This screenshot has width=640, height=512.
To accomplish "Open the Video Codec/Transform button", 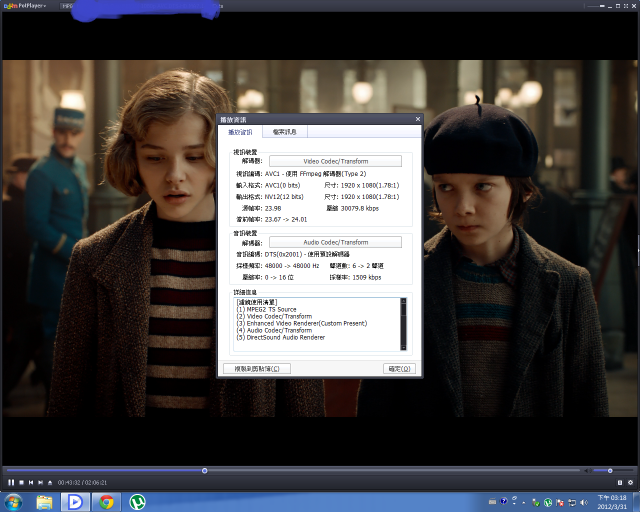I will tap(336, 161).
